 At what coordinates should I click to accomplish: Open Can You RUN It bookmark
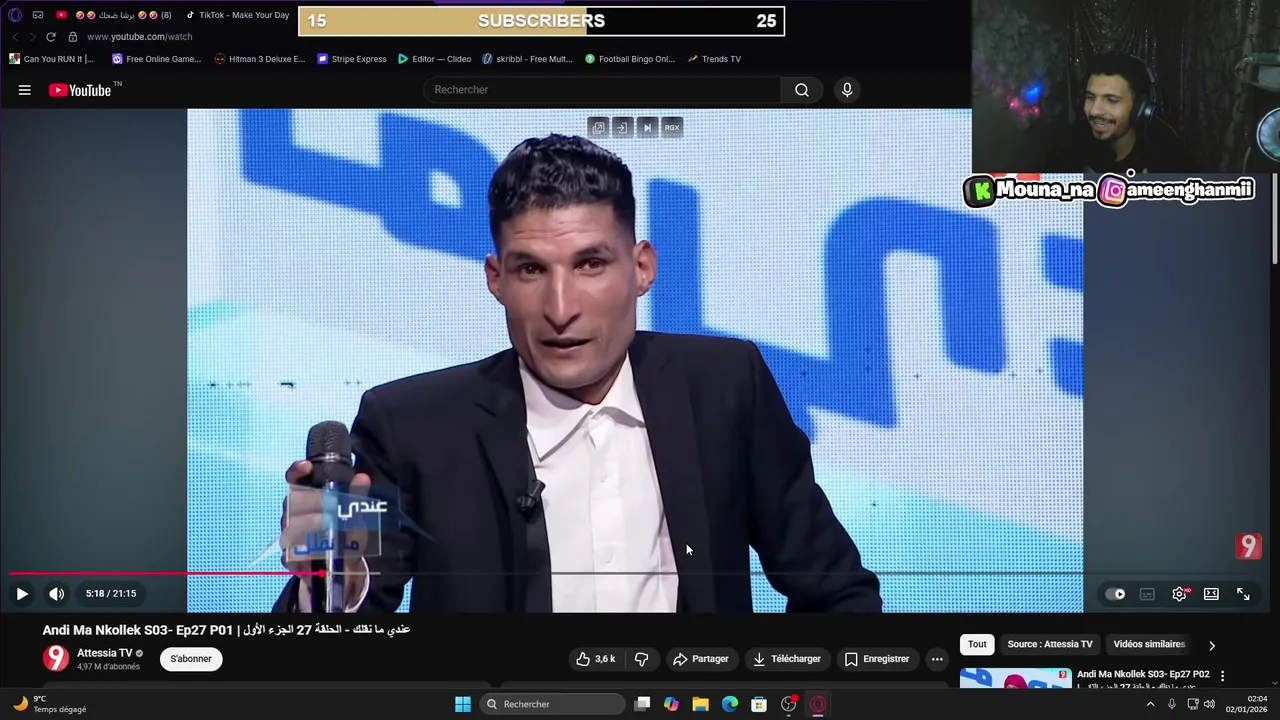[51, 59]
